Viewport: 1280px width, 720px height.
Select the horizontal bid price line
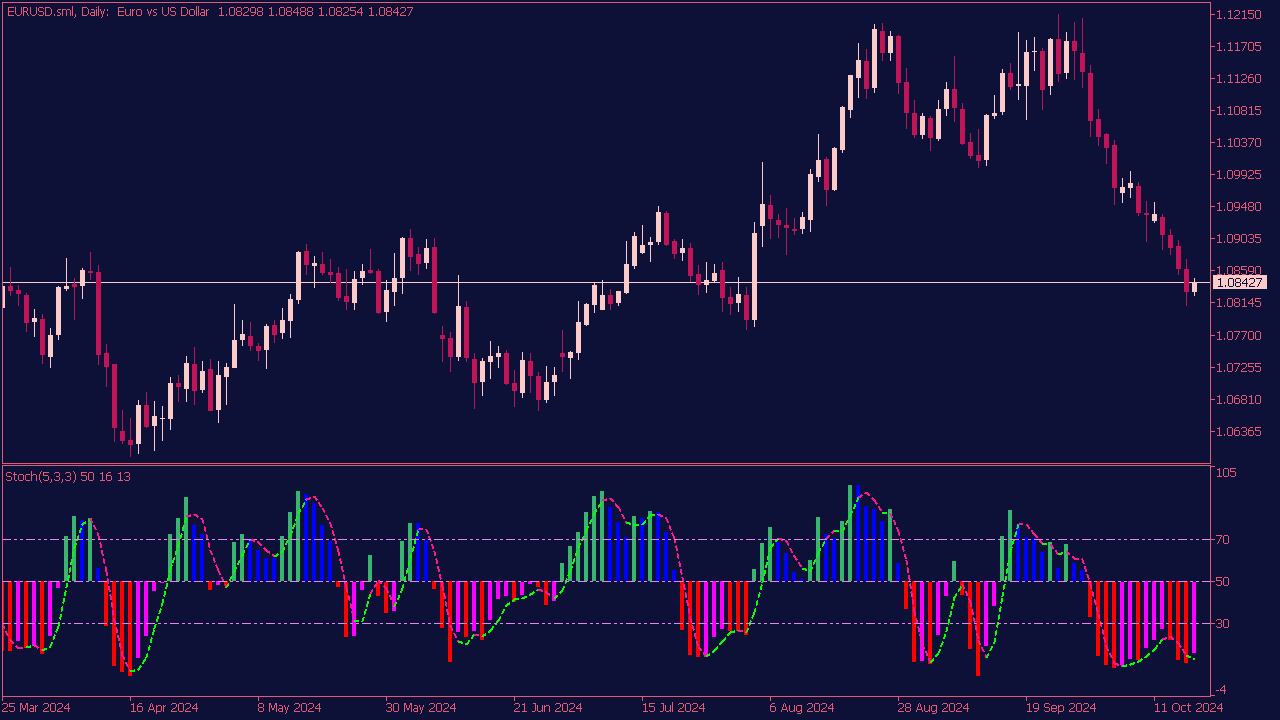606,283
